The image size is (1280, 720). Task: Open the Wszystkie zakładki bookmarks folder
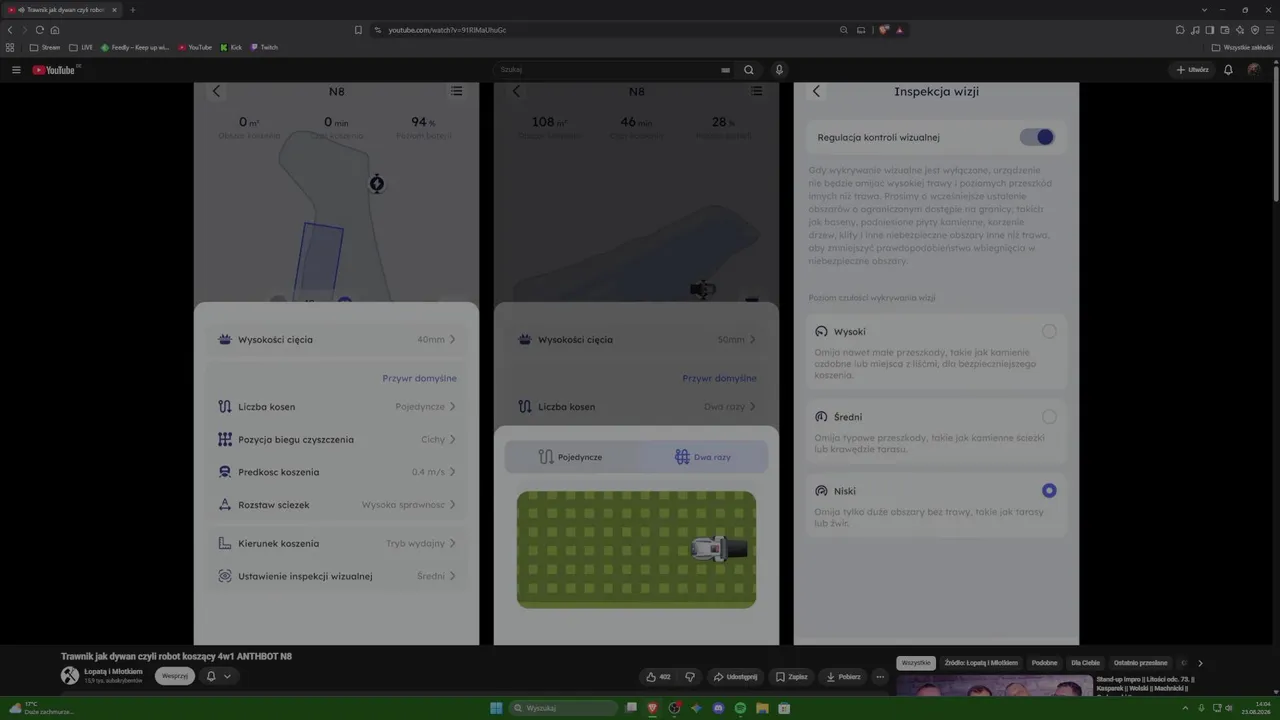(1243, 47)
